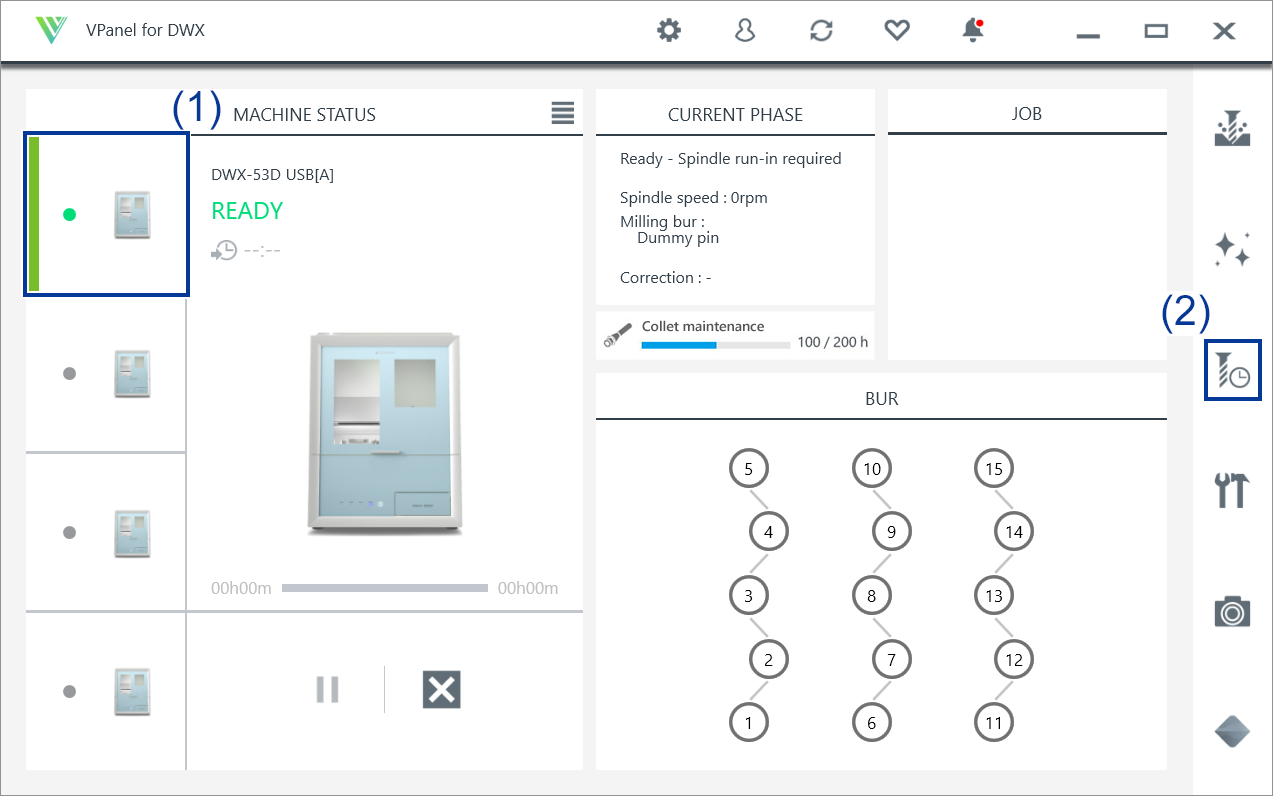
Task: Select bur slot 4
Action: tap(769, 532)
